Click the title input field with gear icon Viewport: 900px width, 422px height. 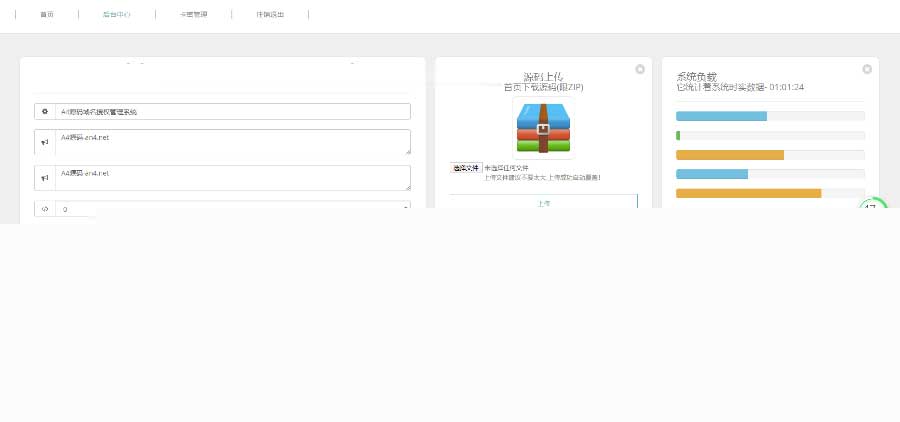coord(232,112)
